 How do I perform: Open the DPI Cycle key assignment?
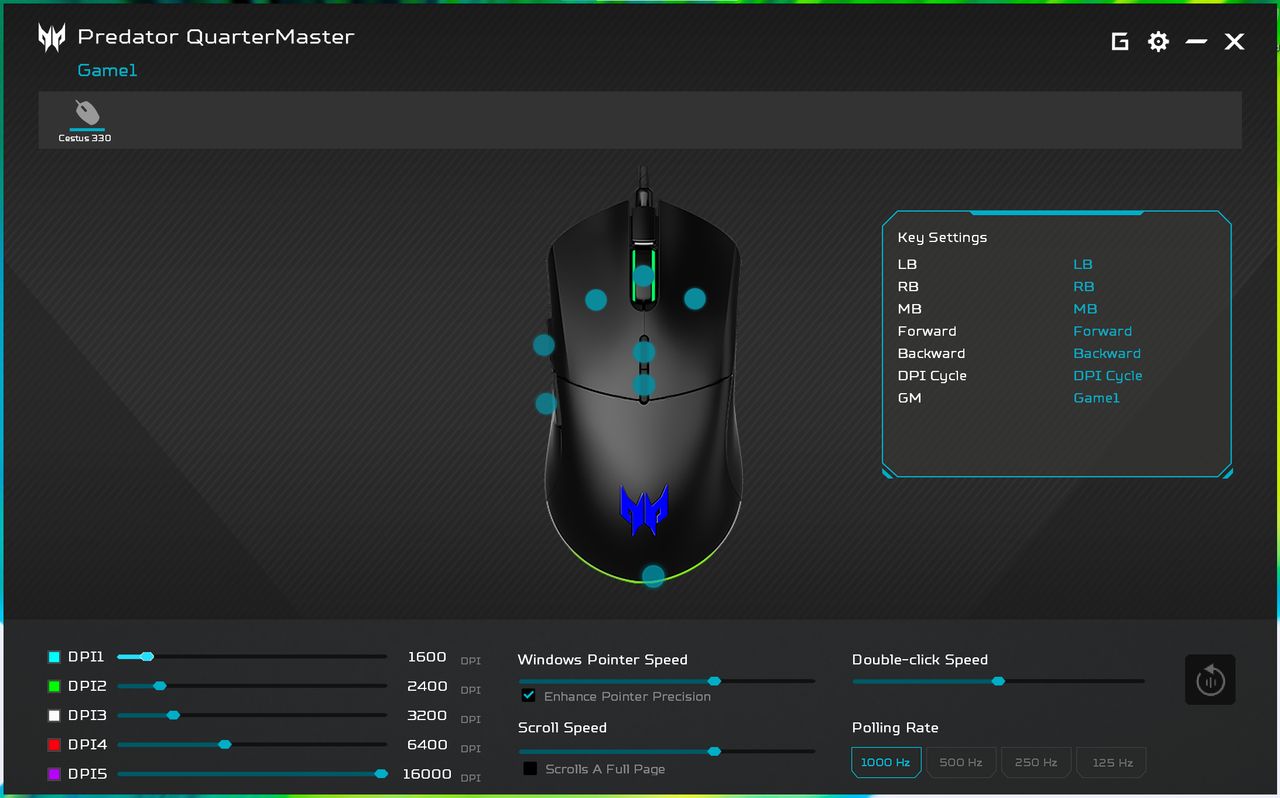[1108, 376]
